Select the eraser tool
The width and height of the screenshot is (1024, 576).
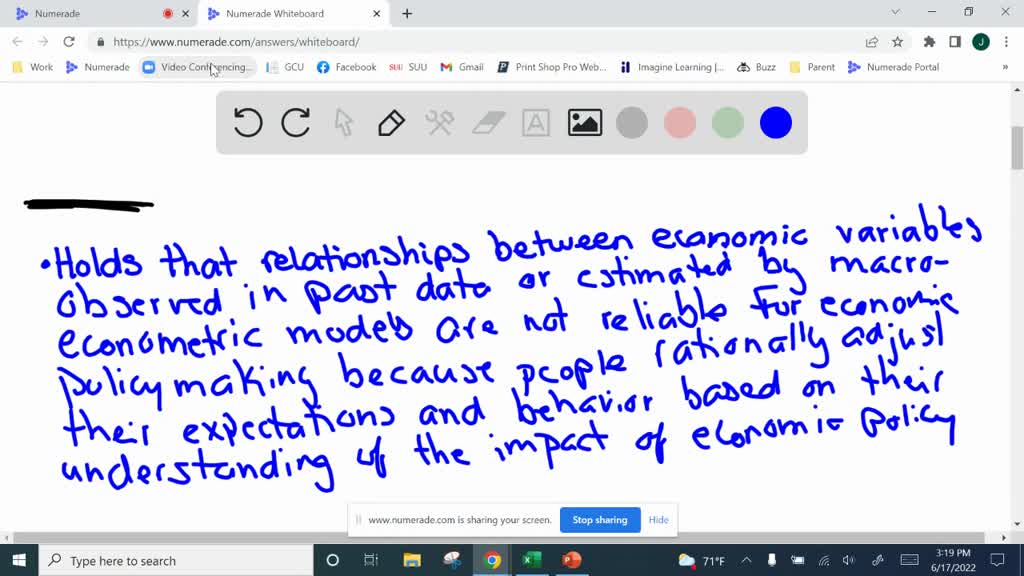[488, 123]
